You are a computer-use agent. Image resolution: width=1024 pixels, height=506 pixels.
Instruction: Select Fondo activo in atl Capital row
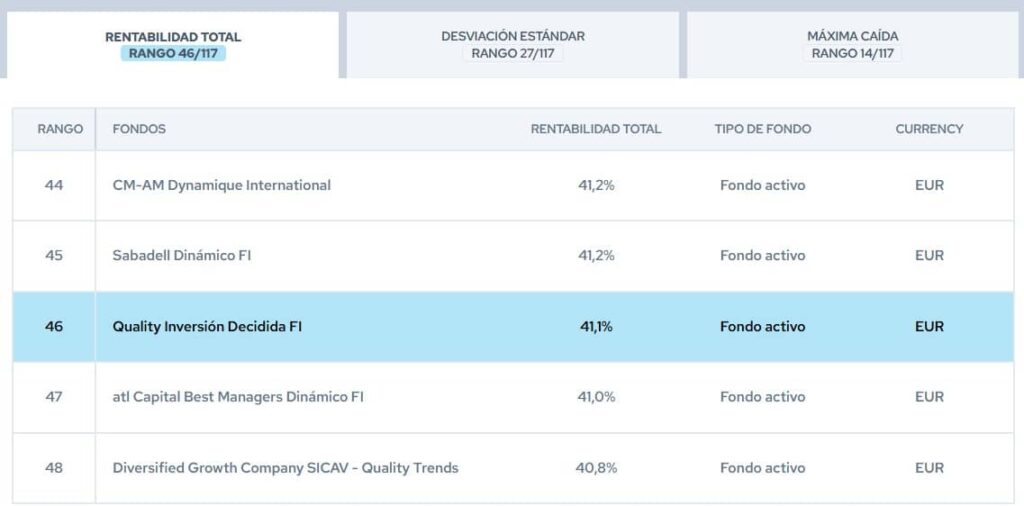click(763, 397)
